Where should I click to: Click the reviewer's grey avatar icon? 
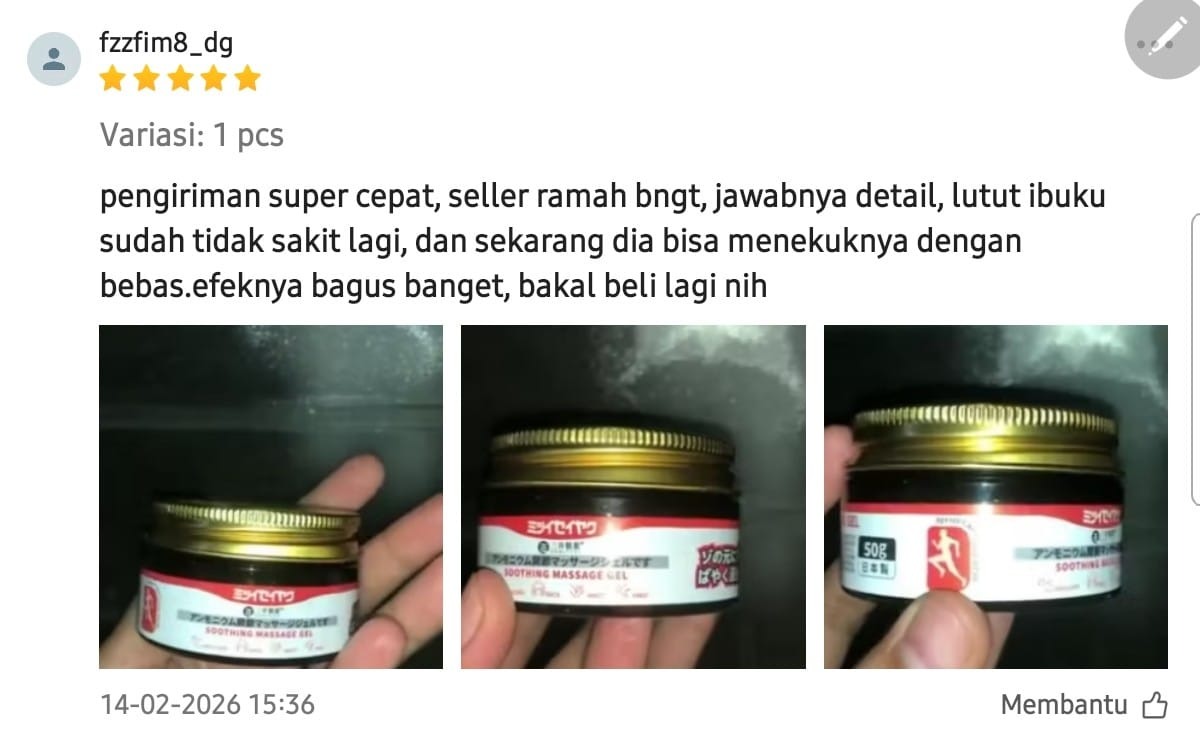click(x=54, y=59)
